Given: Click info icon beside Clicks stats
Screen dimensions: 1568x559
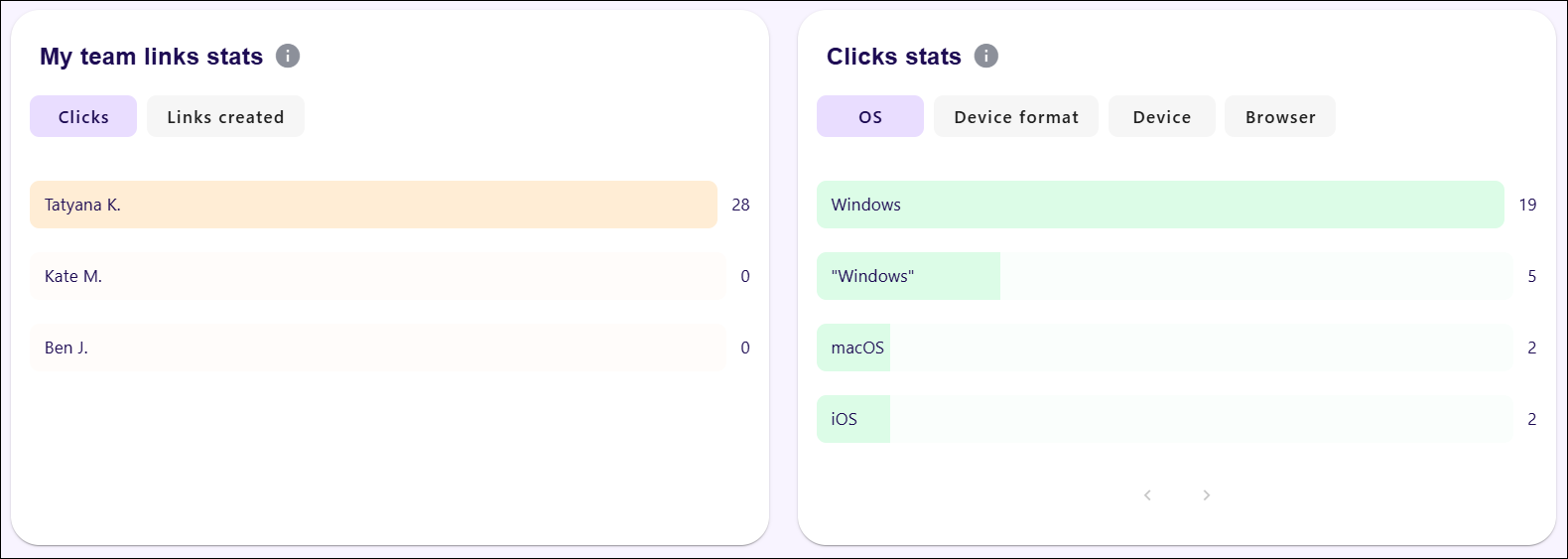Looking at the screenshot, I should pos(986,56).
